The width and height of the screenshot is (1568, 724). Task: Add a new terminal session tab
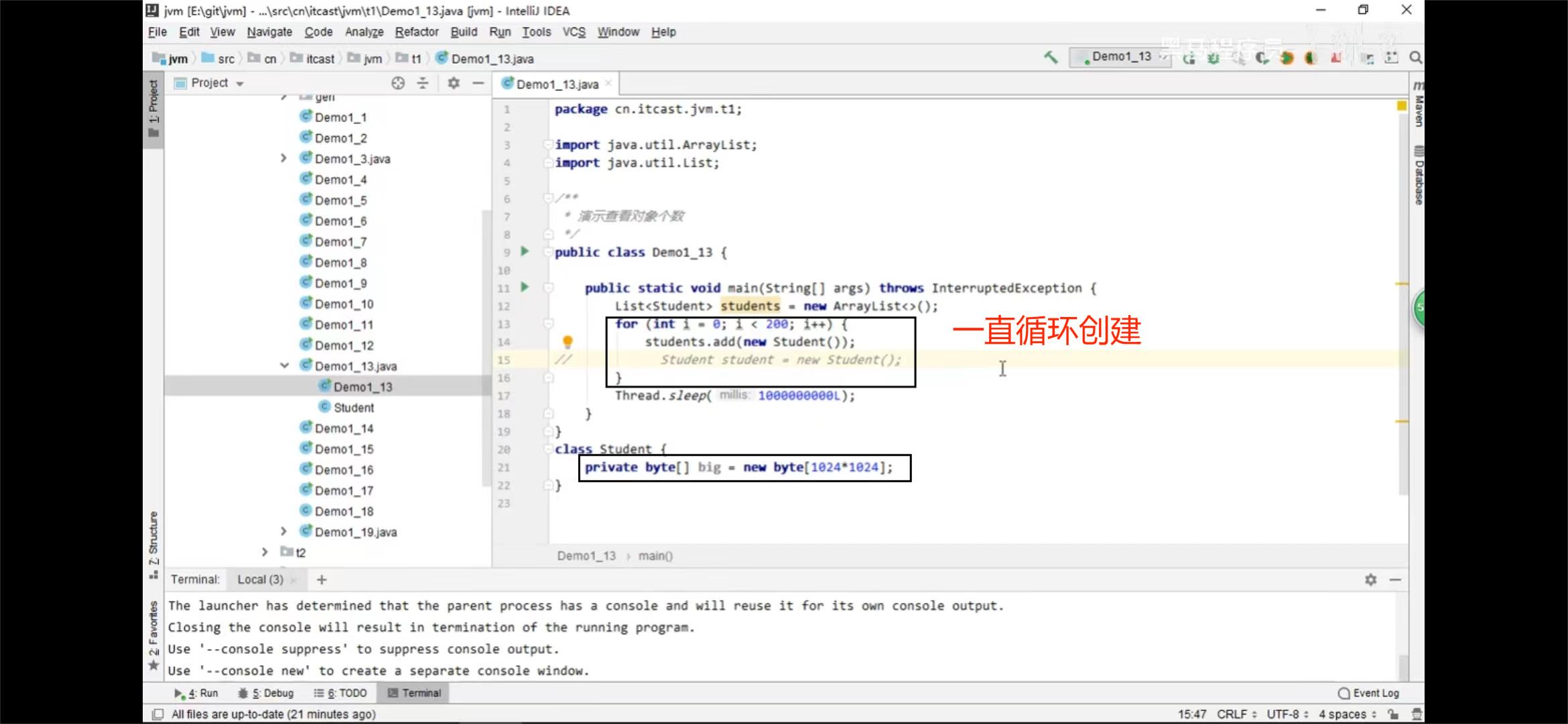[322, 579]
